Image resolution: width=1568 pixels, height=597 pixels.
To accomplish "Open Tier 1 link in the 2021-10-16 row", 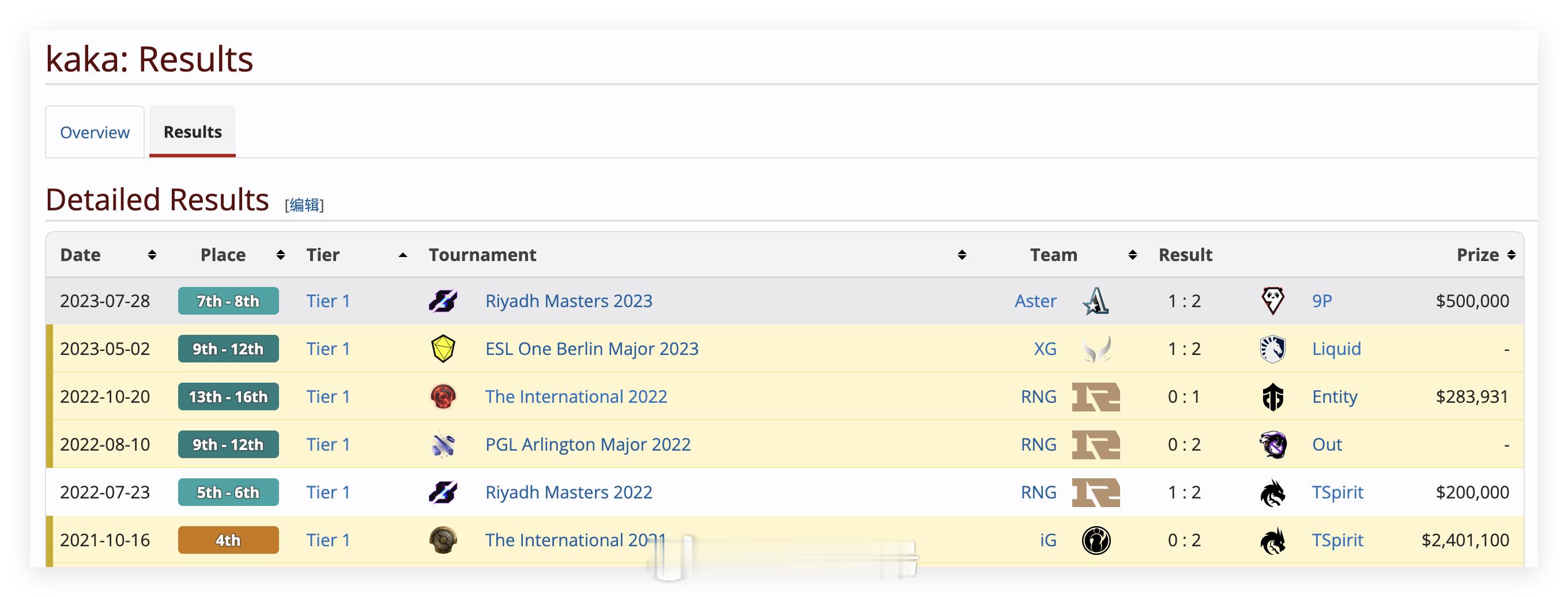I will tap(328, 540).
